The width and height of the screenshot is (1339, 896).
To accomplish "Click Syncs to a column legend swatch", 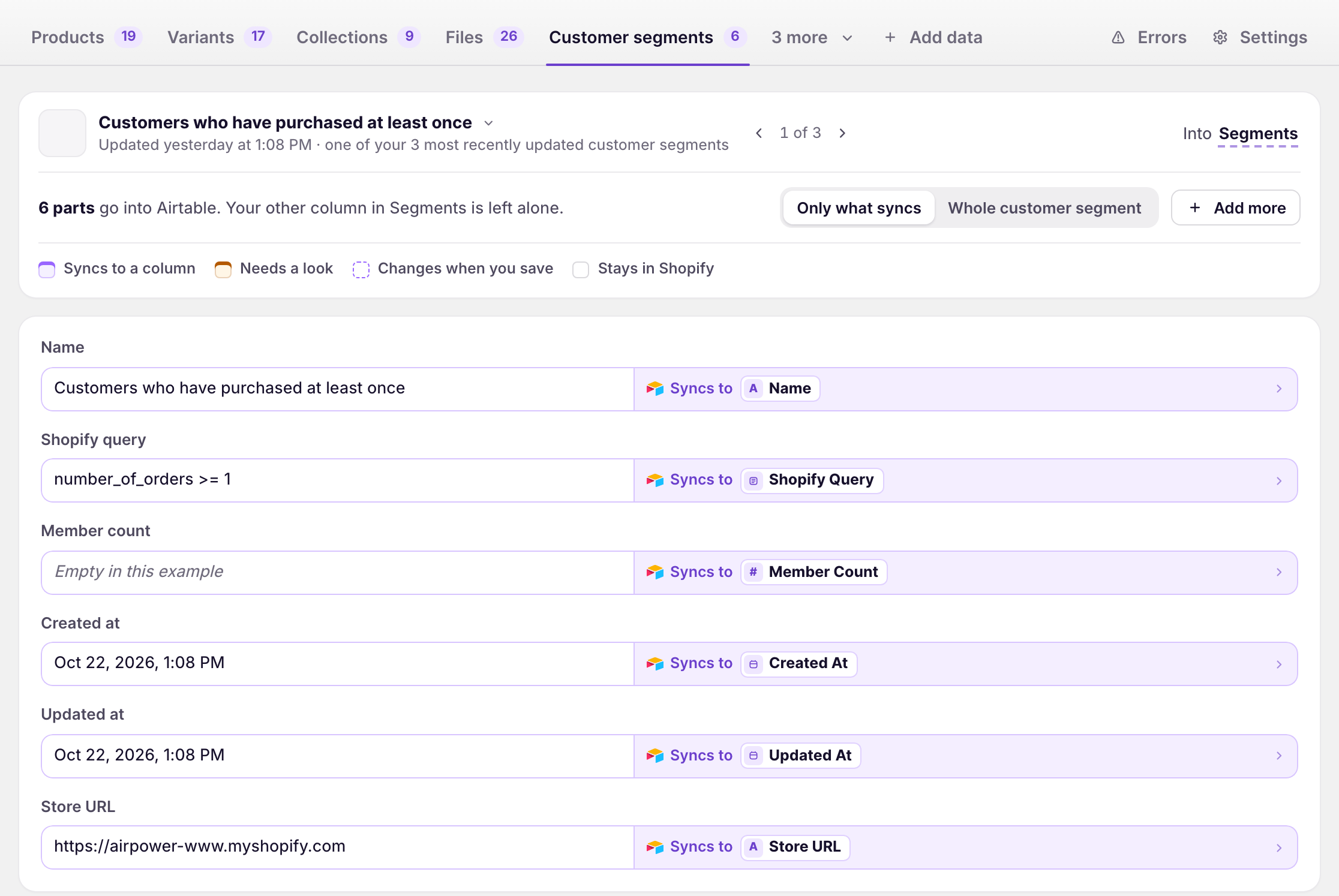I will tap(47, 269).
